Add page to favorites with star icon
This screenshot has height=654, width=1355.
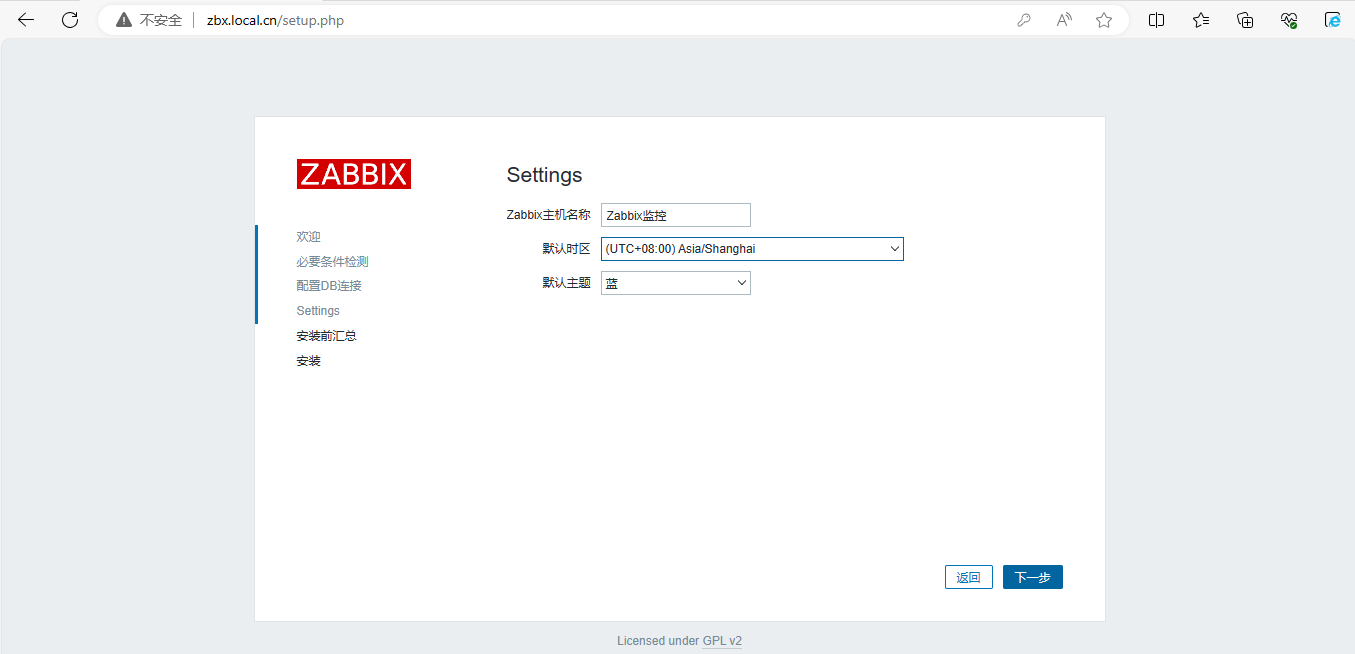1104,20
